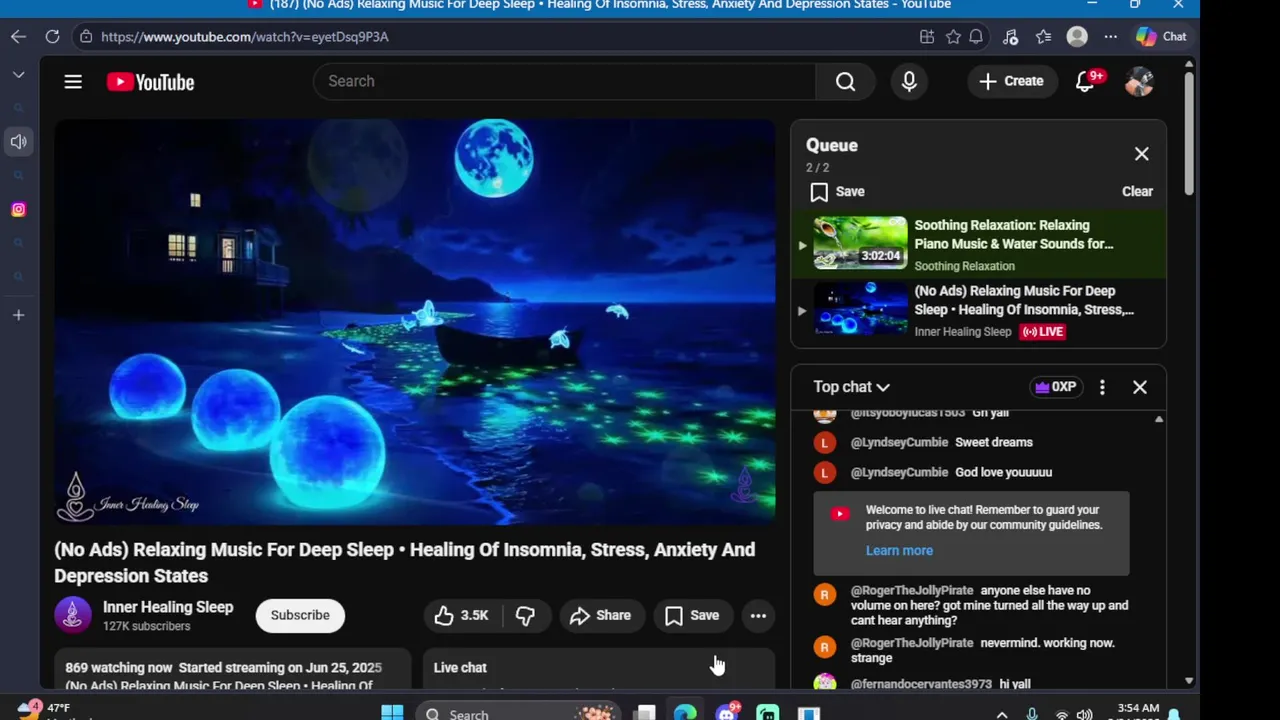This screenshot has width=1280, height=720.
Task: Open Inner Healing Sleep channel name link
Action: 168,607
